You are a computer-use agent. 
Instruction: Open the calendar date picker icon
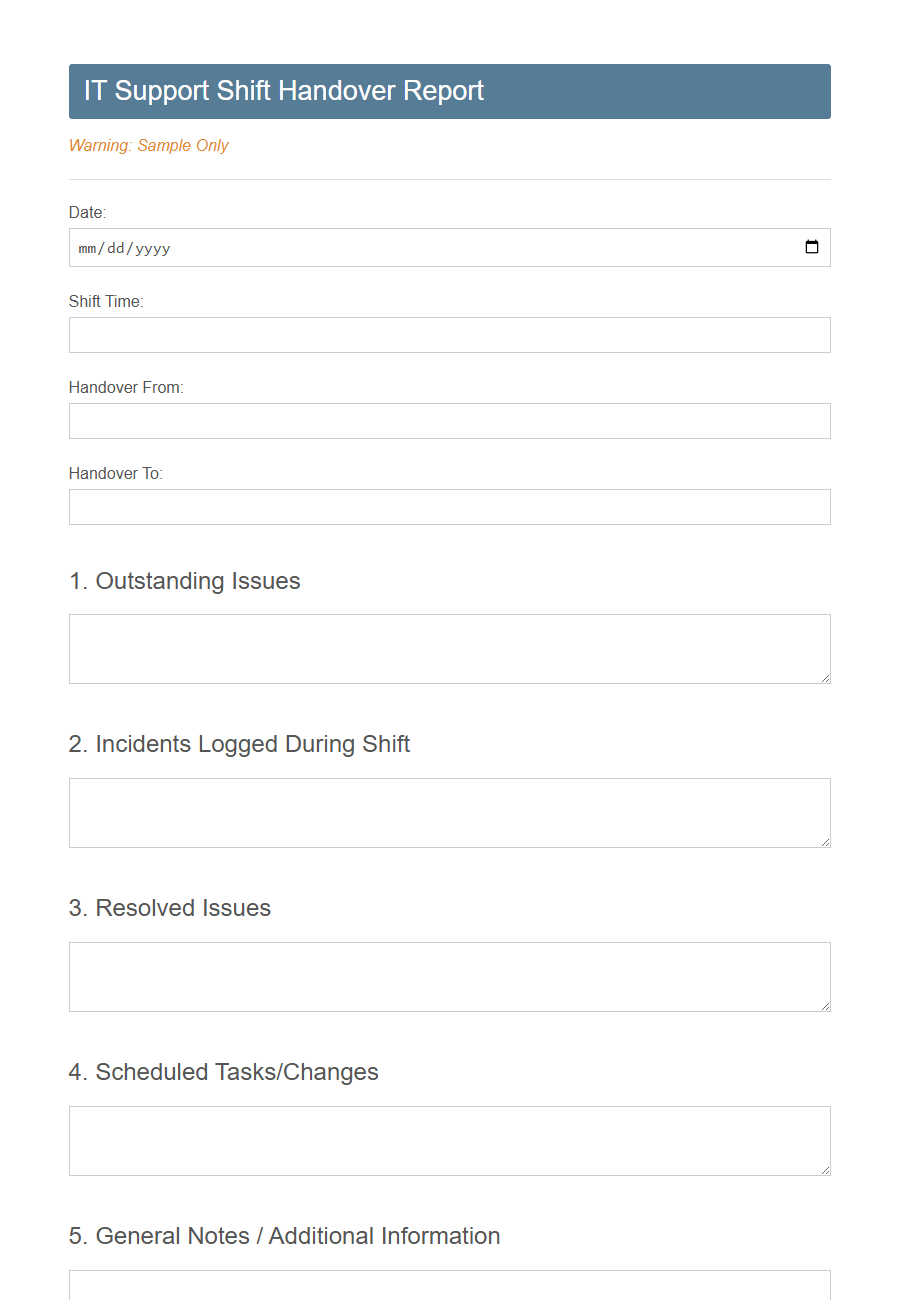tap(811, 247)
